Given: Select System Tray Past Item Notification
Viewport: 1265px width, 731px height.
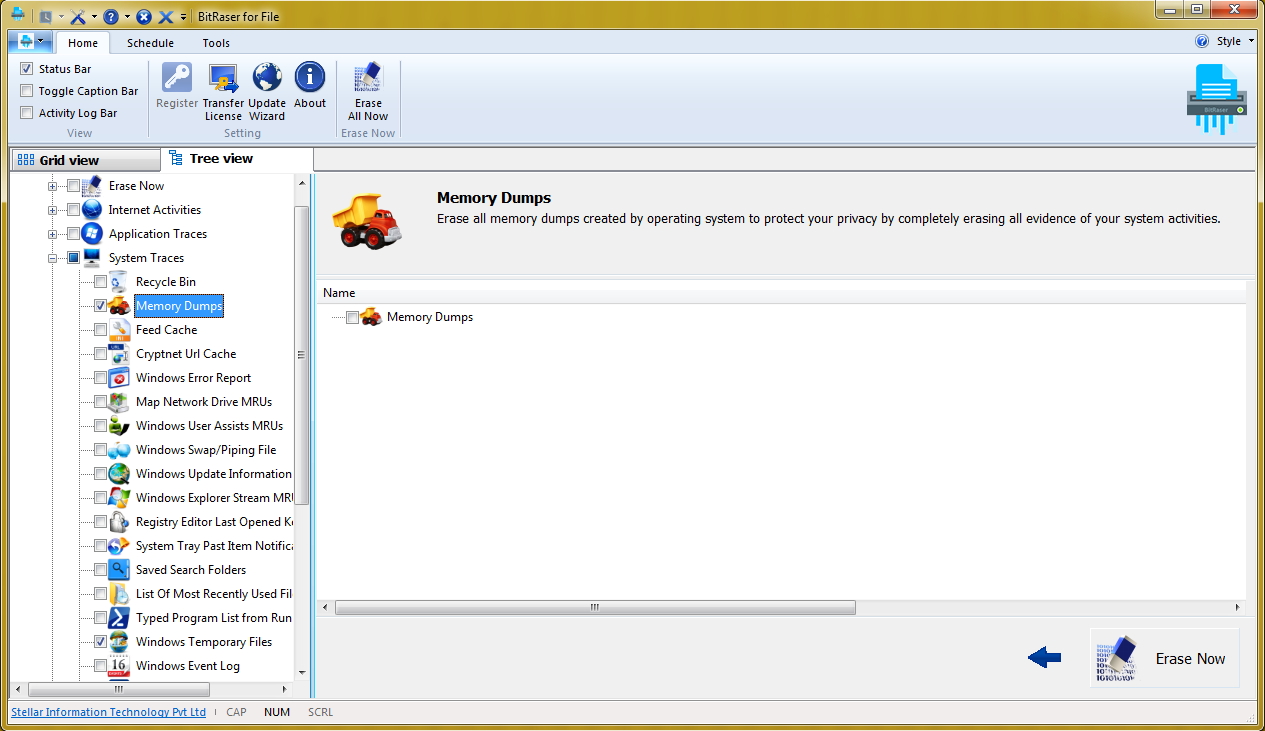Looking at the screenshot, I should pos(214,546).
